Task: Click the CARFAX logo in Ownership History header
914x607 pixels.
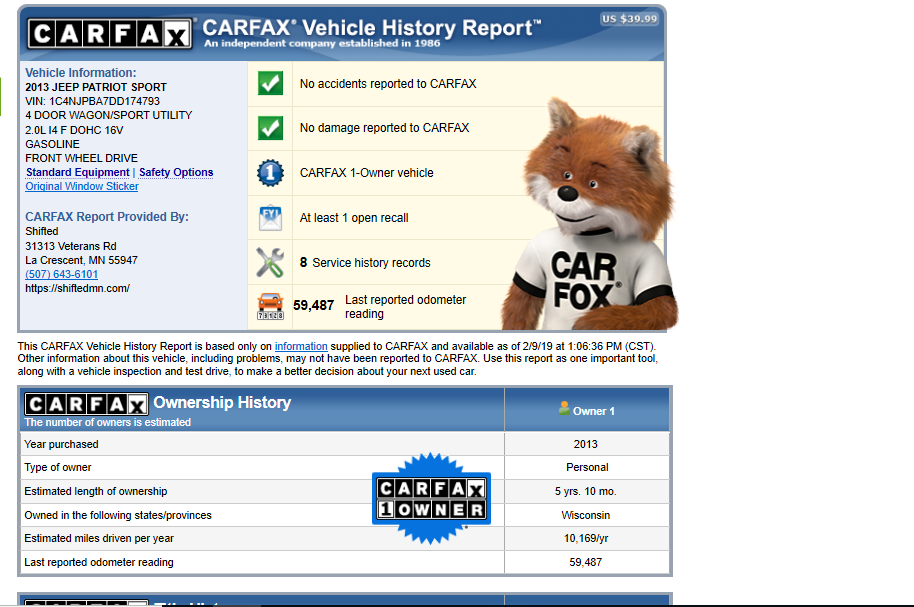Action: (86, 404)
